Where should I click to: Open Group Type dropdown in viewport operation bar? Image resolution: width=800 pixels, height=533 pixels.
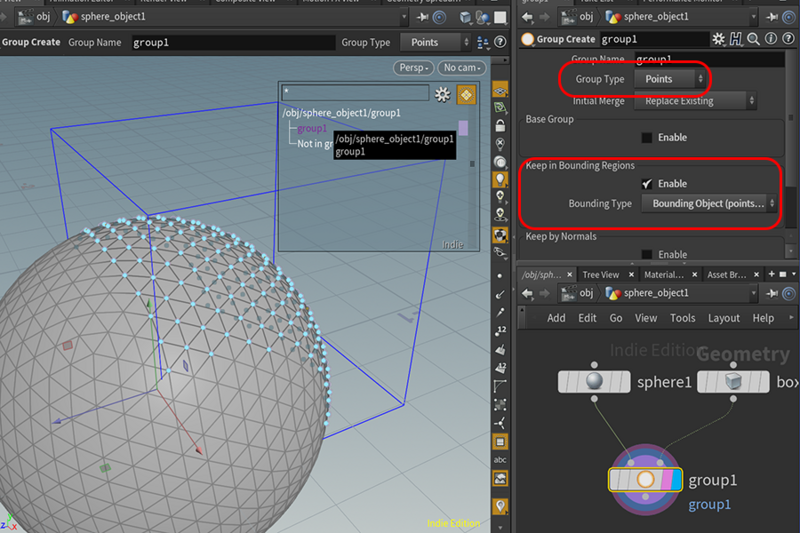click(435, 42)
